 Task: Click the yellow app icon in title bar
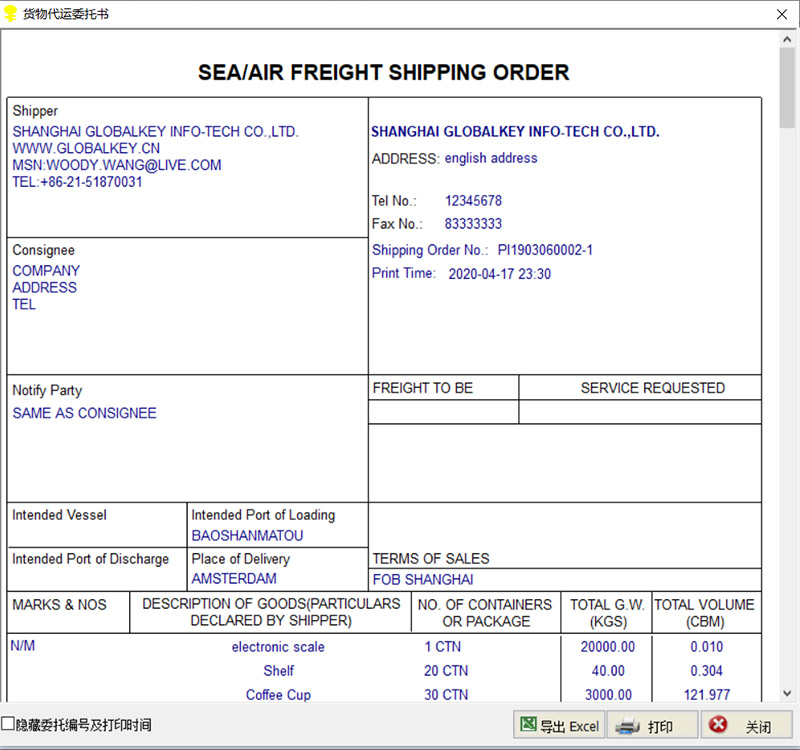[11, 14]
